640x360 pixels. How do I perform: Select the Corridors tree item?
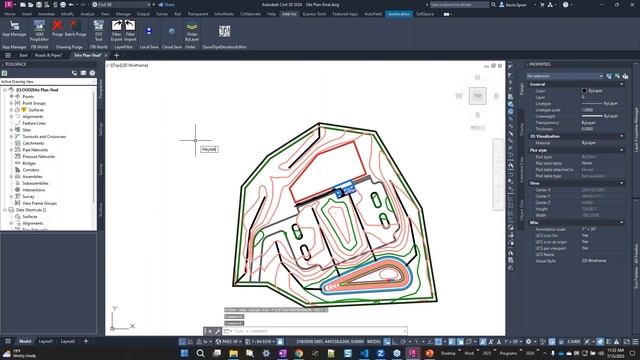tap(31, 170)
